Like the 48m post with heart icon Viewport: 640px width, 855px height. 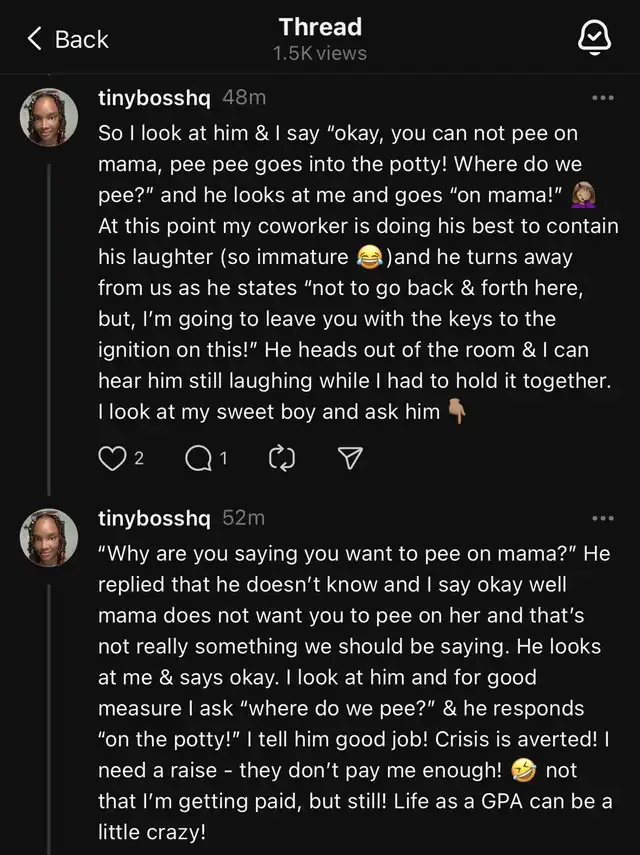coord(112,459)
